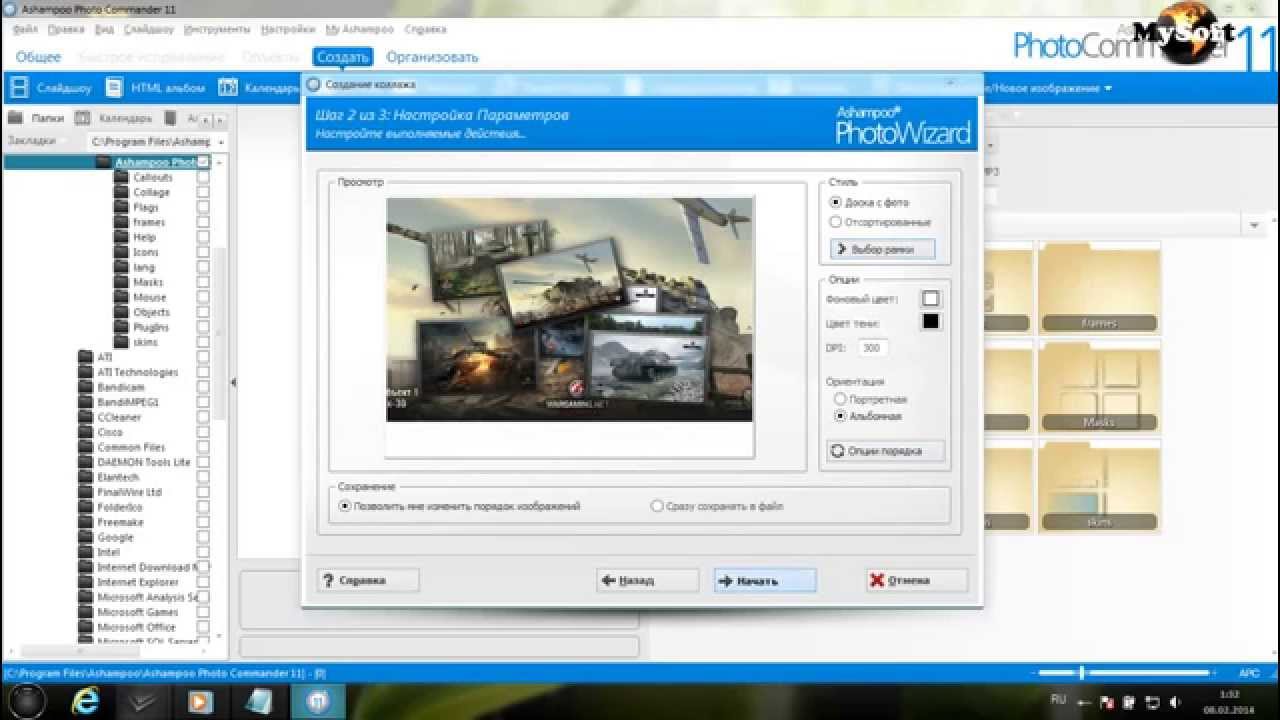This screenshot has width=1280, height=720.
Task: Select the Internet Explorer tree folder
Action: (x=138, y=582)
